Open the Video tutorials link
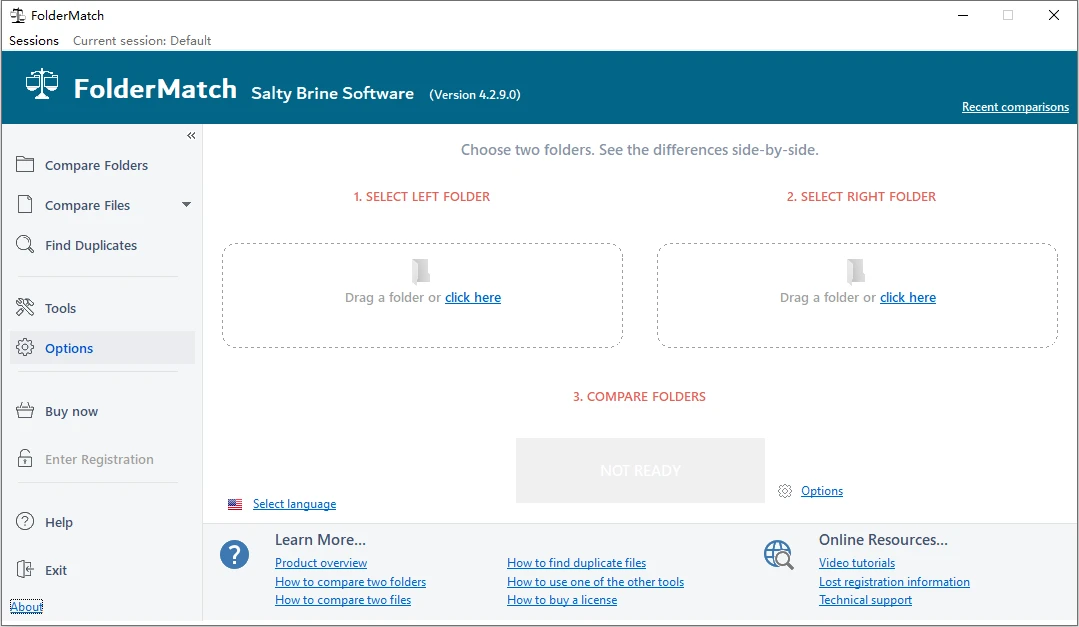1079x627 pixels. (857, 563)
